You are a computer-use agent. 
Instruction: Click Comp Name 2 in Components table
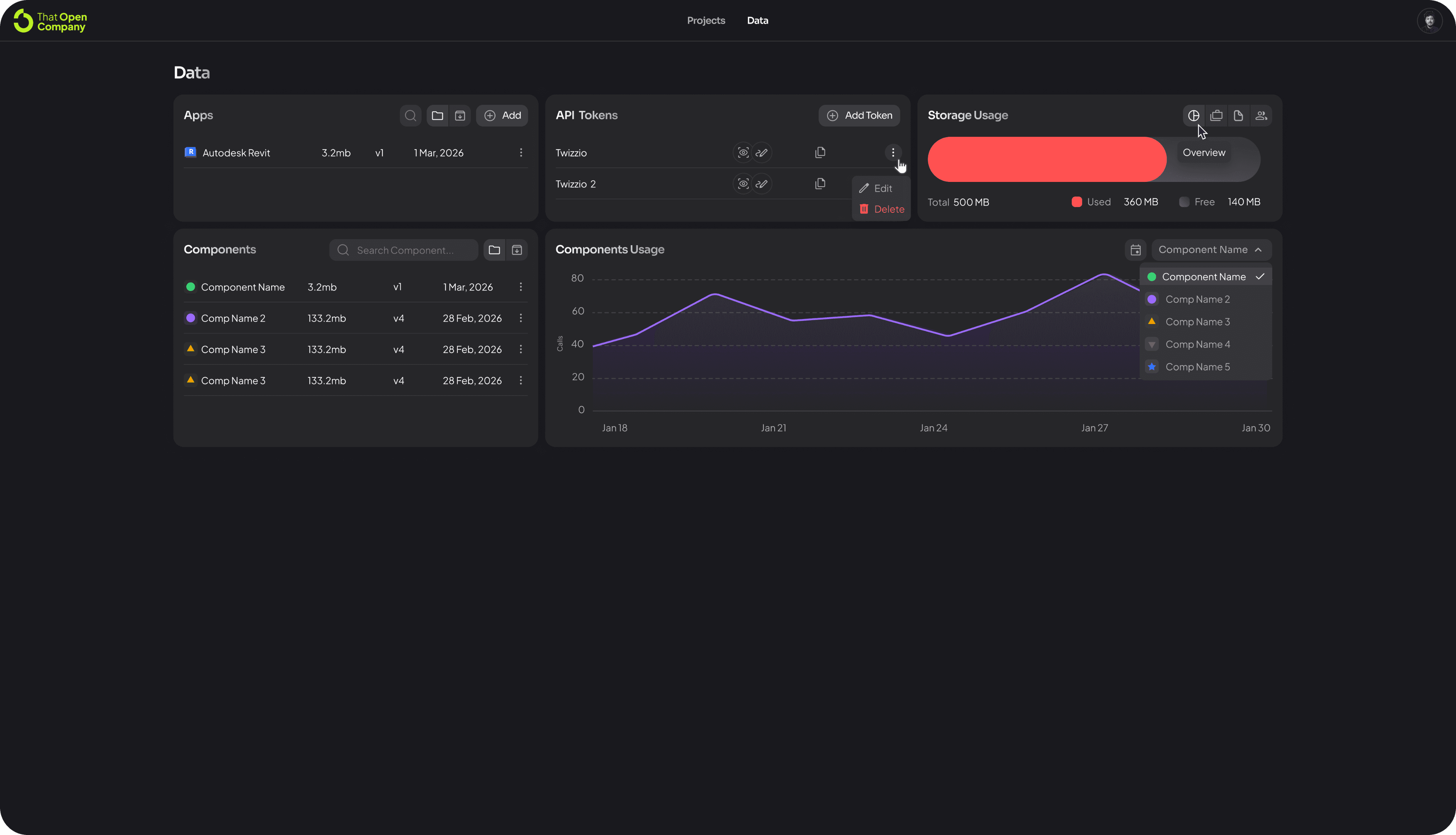point(233,318)
